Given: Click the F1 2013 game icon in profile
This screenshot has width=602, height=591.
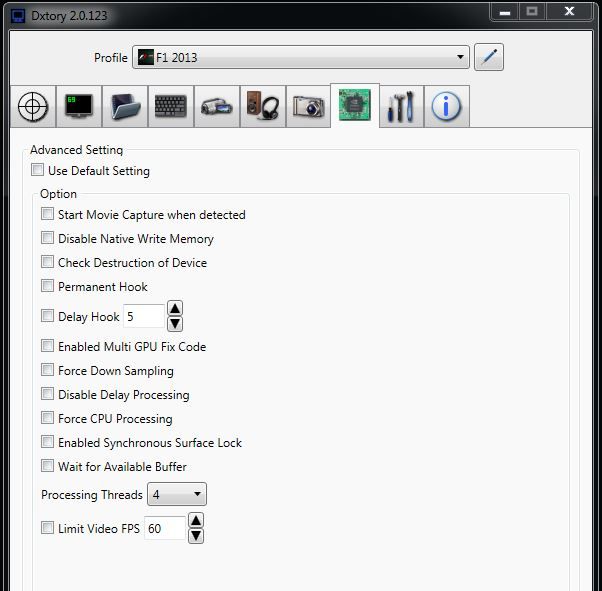Looking at the screenshot, I should tap(146, 57).
